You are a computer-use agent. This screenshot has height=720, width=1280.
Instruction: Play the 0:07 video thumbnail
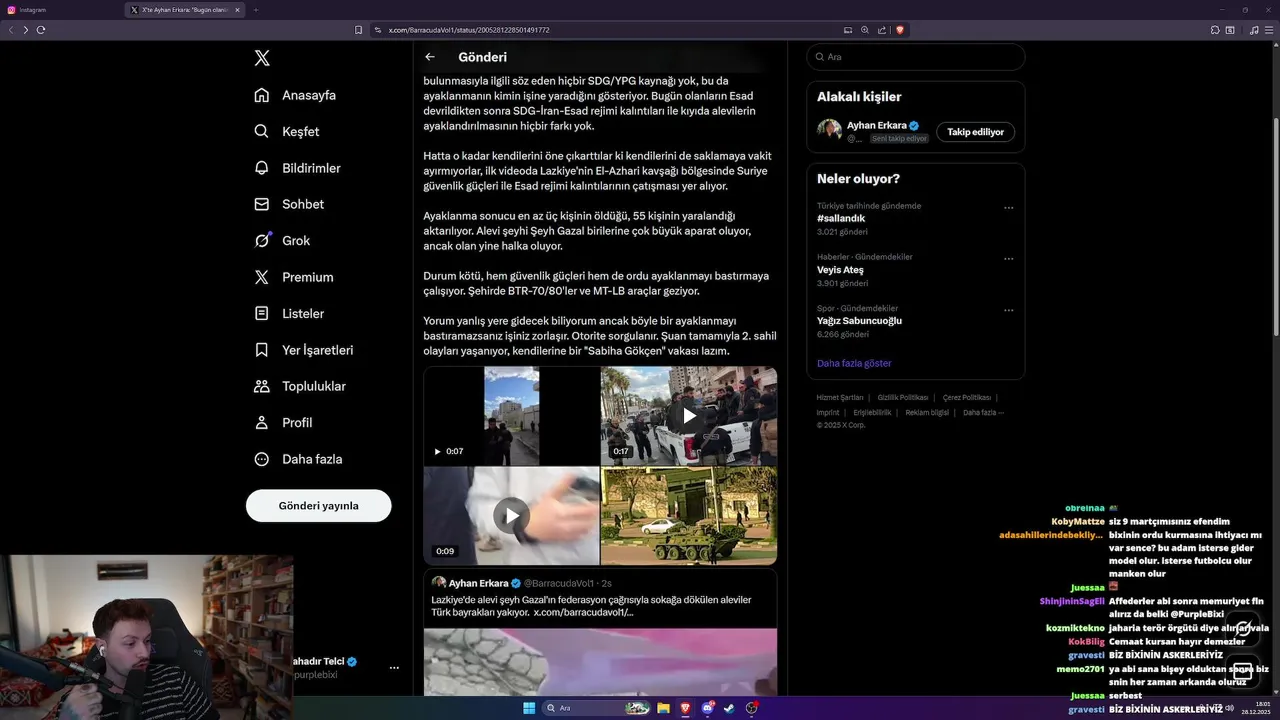pos(511,416)
